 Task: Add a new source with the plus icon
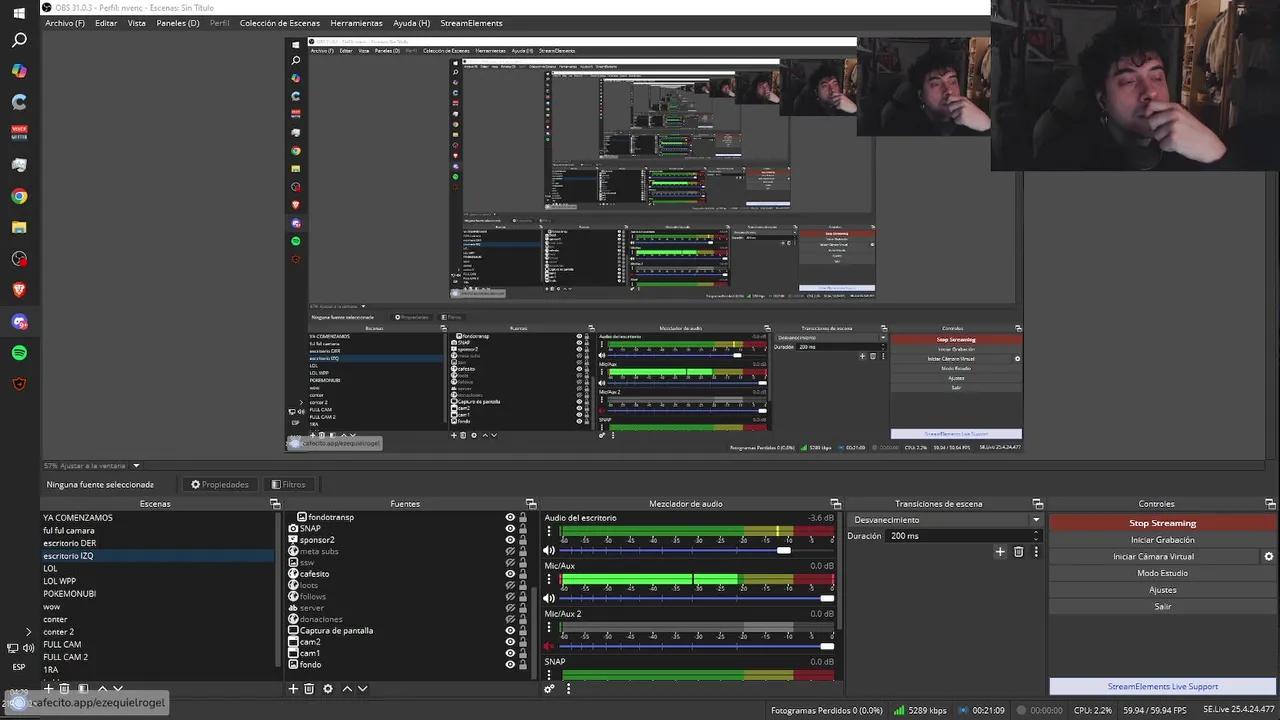[x=293, y=688]
